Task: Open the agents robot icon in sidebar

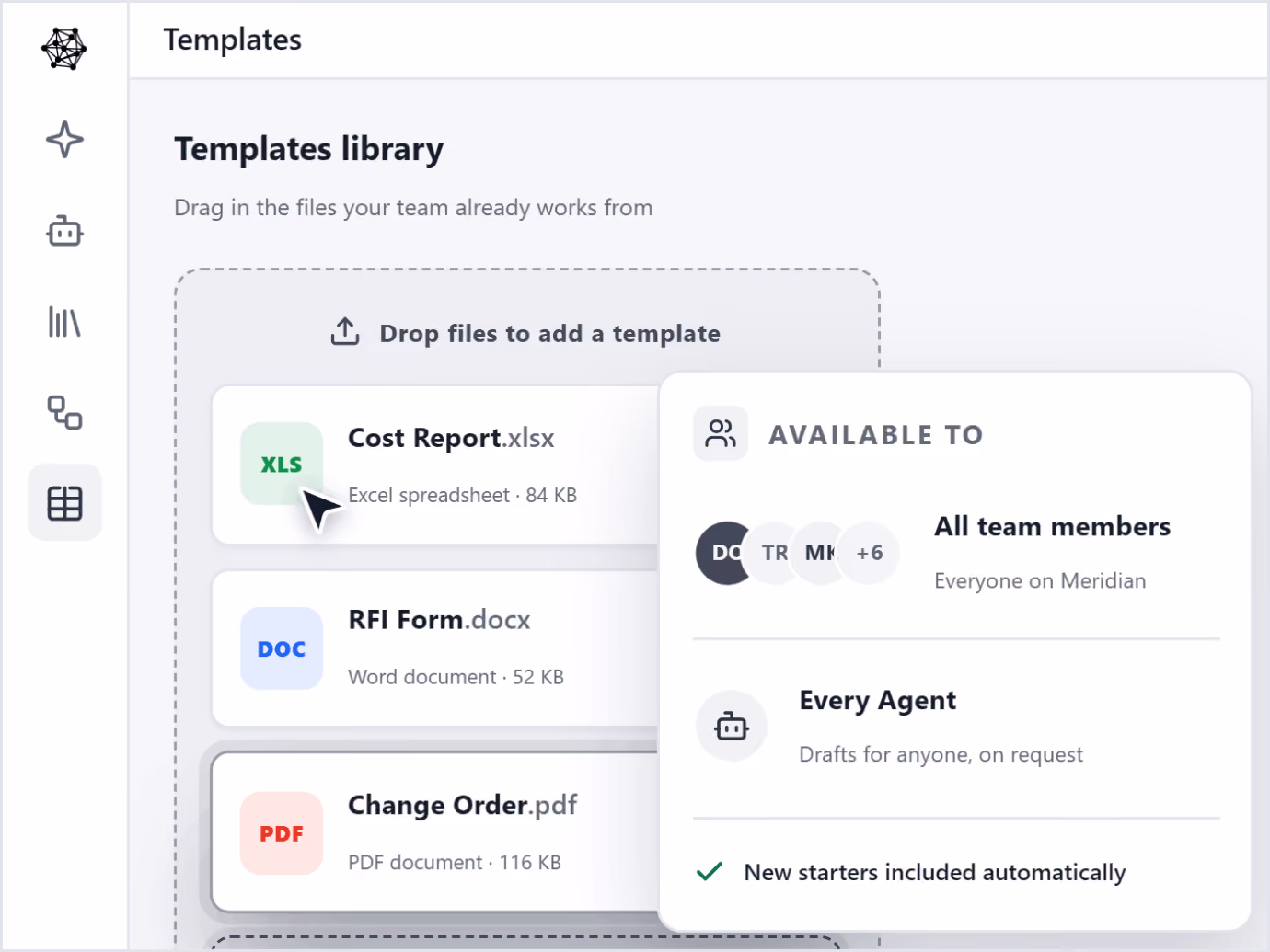Action: pyautogui.click(x=64, y=231)
